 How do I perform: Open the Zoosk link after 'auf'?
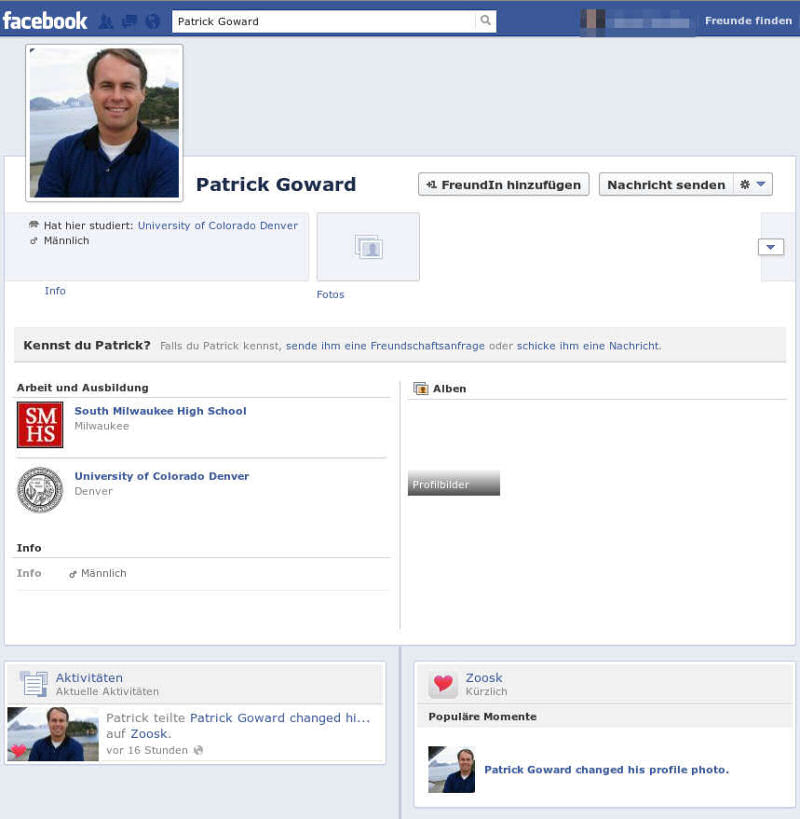click(149, 734)
